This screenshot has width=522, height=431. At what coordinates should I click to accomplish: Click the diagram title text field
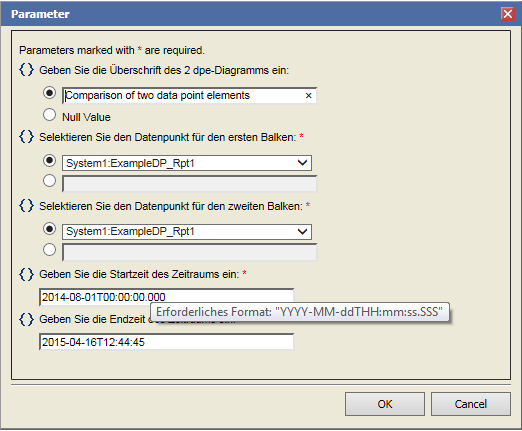click(x=189, y=96)
